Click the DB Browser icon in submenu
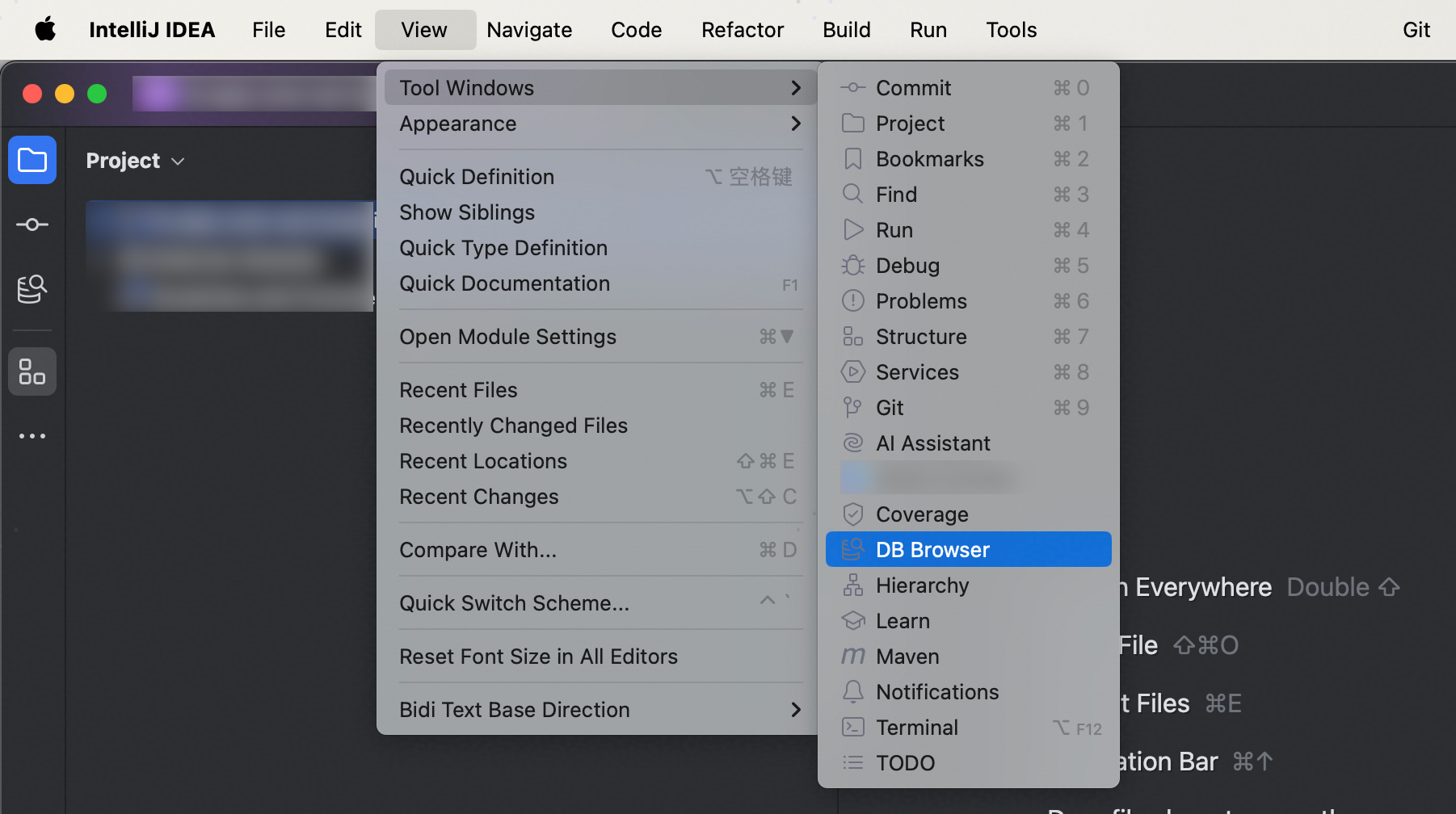The image size is (1456, 814). pos(852,549)
